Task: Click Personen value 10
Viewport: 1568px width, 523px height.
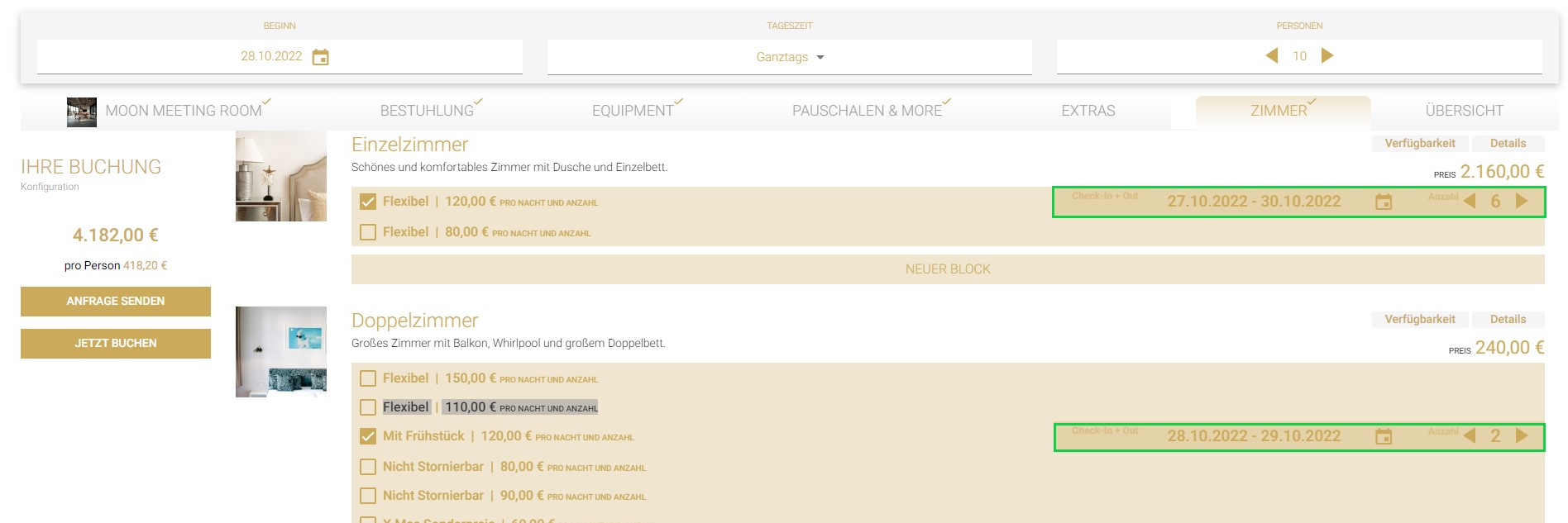Action: [1299, 56]
